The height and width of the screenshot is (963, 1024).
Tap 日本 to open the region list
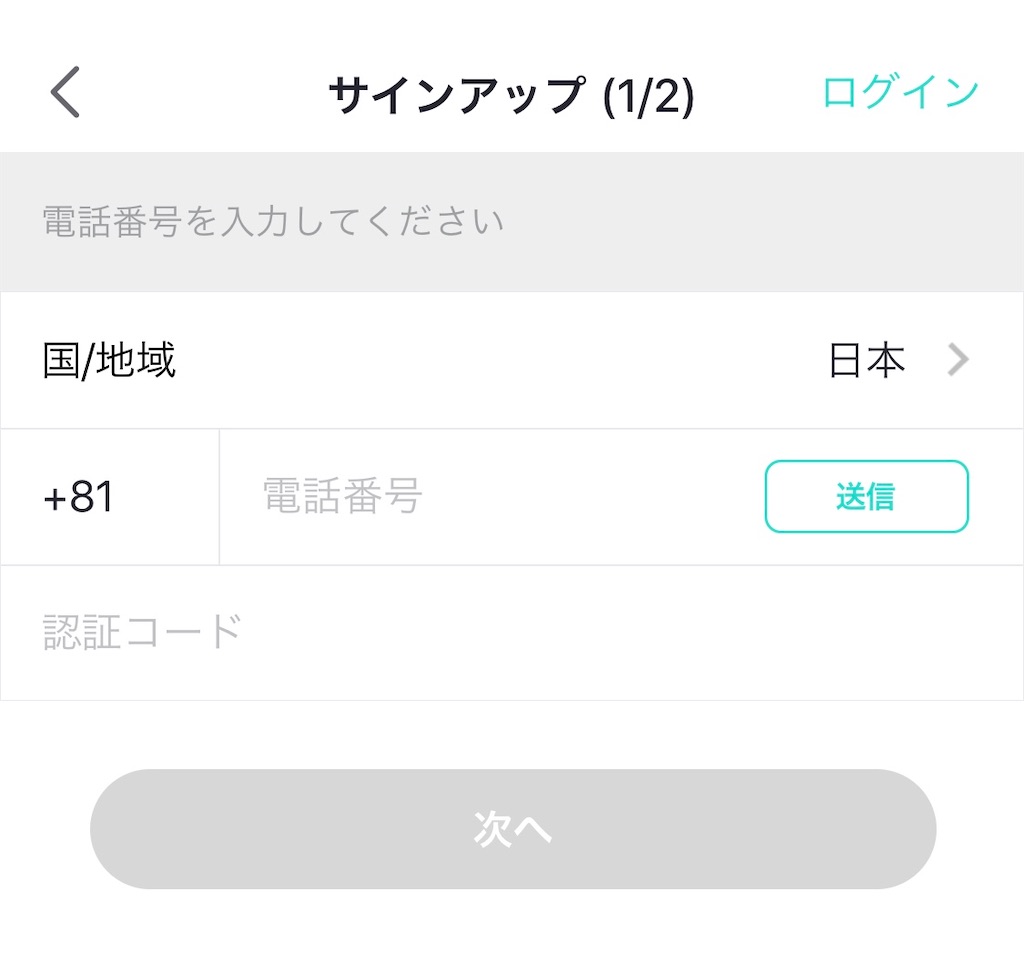pyautogui.click(x=866, y=359)
